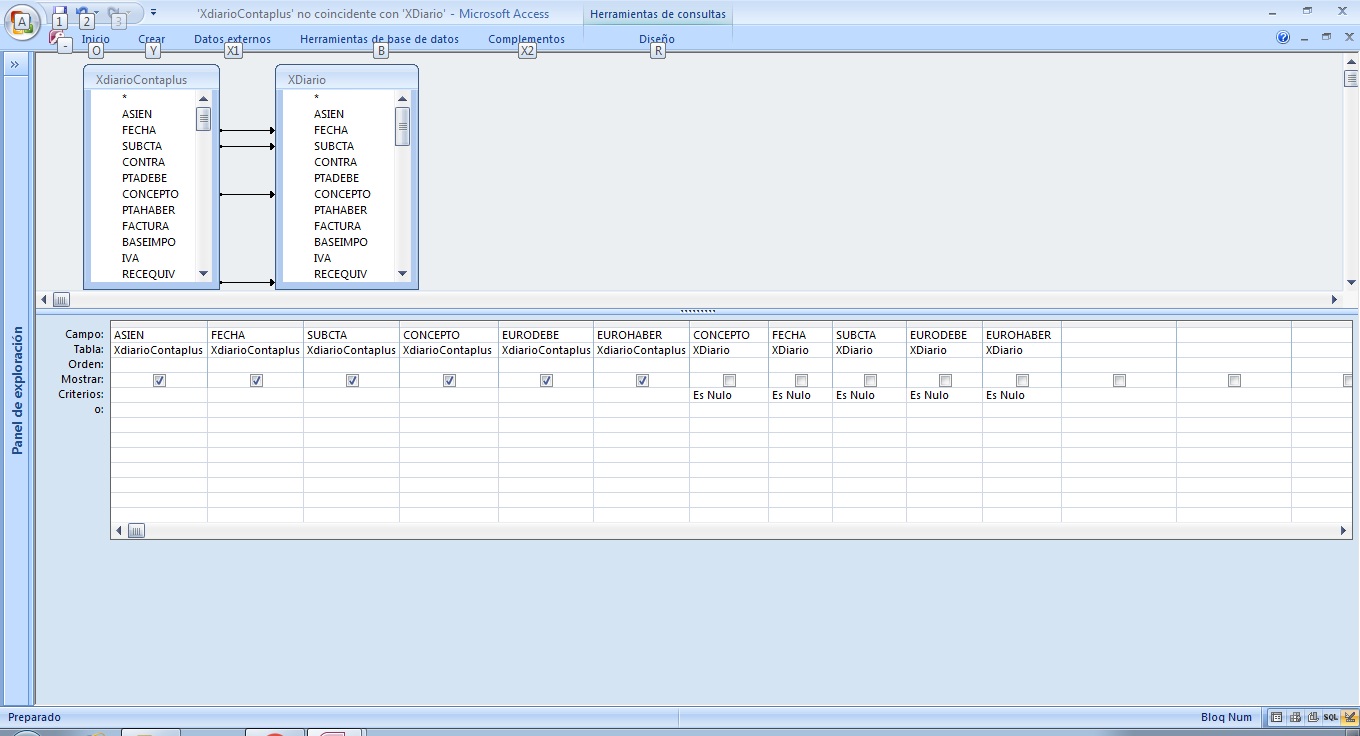Screen dimensions: 1360x736
Task: Uncheck Mostrar for ASIEN column
Action: pos(159,380)
